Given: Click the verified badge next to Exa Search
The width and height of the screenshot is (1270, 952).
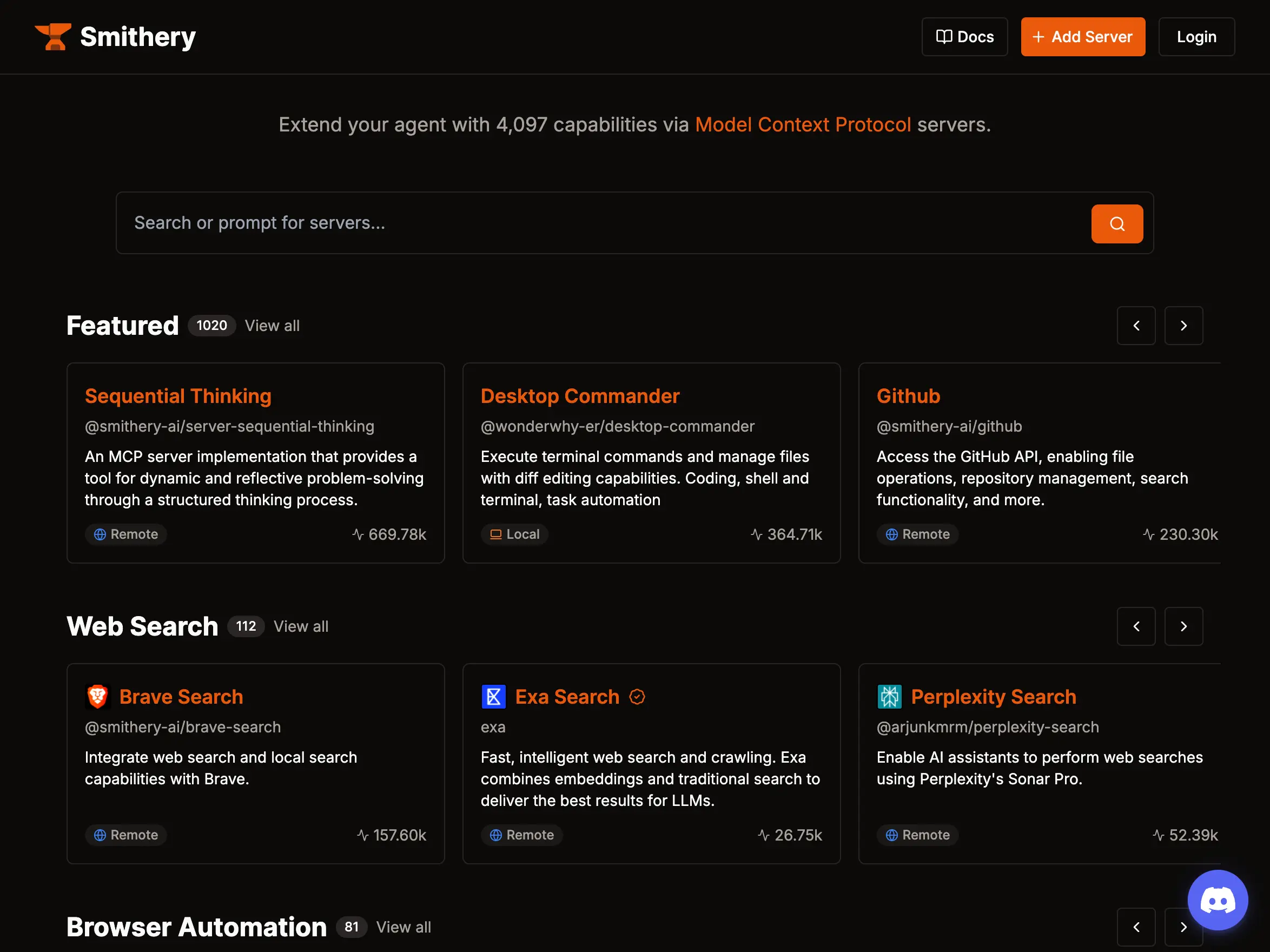Looking at the screenshot, I should [637, 697].
